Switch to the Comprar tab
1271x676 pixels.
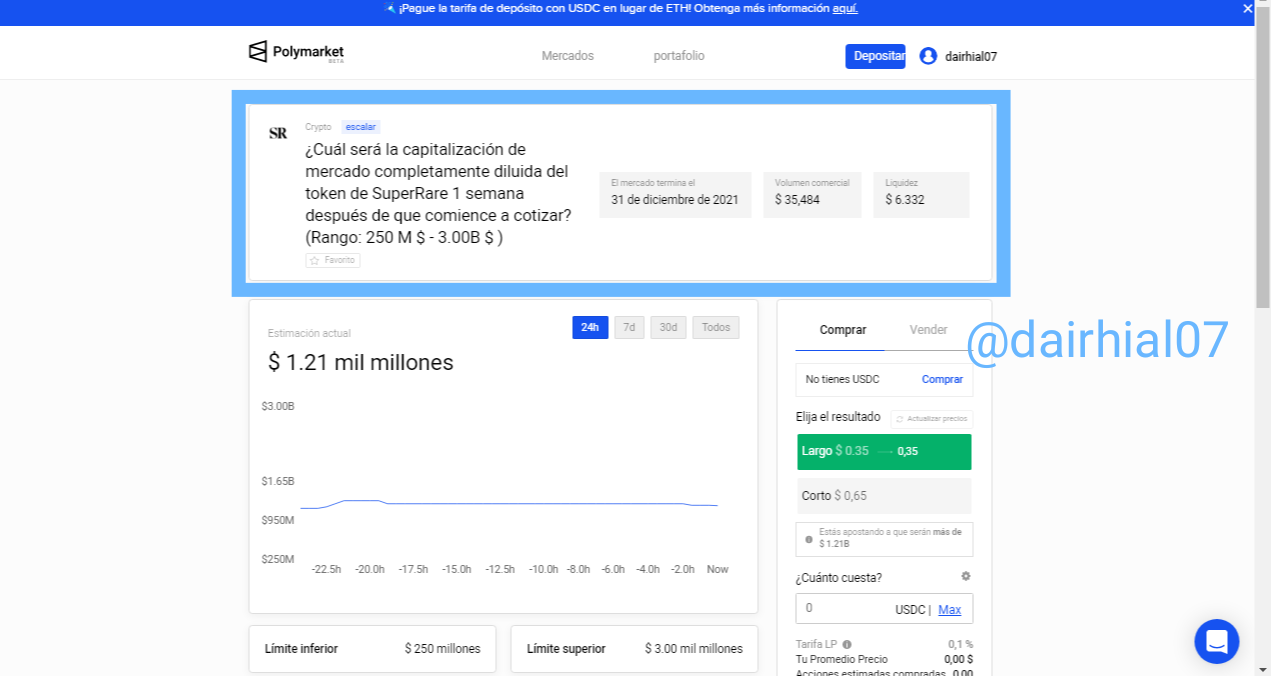(843, 330)
